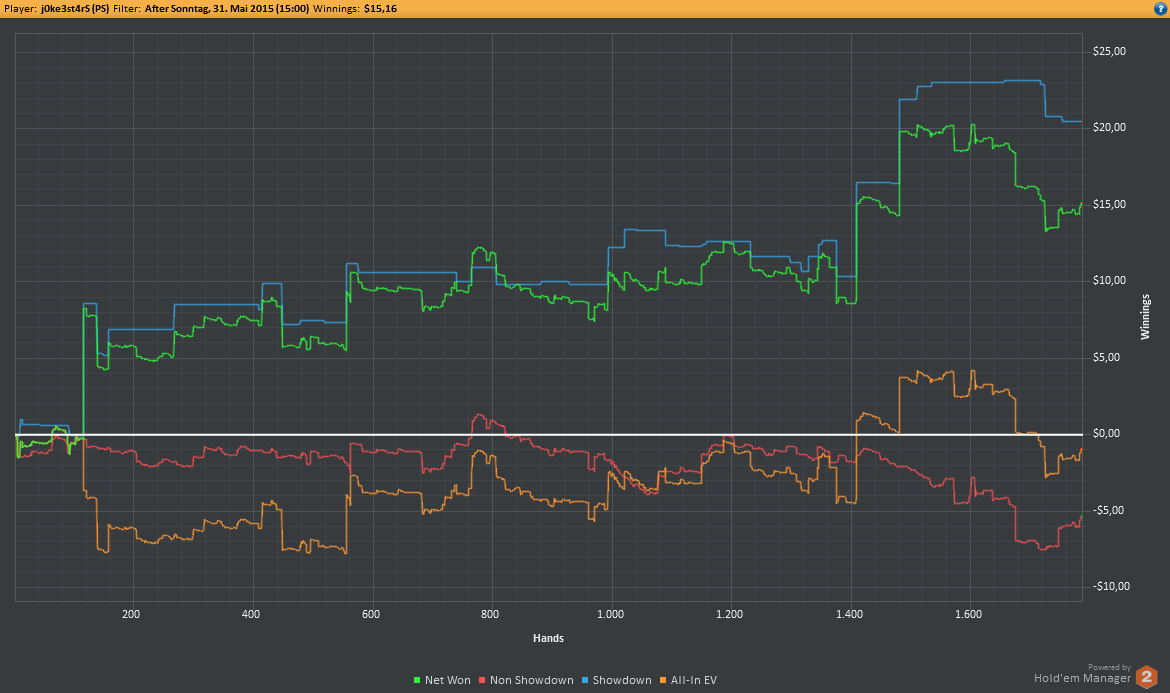Screen dimensions: 1170x693
Task: Click the green Net Won color square
Action: coord(417,680)
